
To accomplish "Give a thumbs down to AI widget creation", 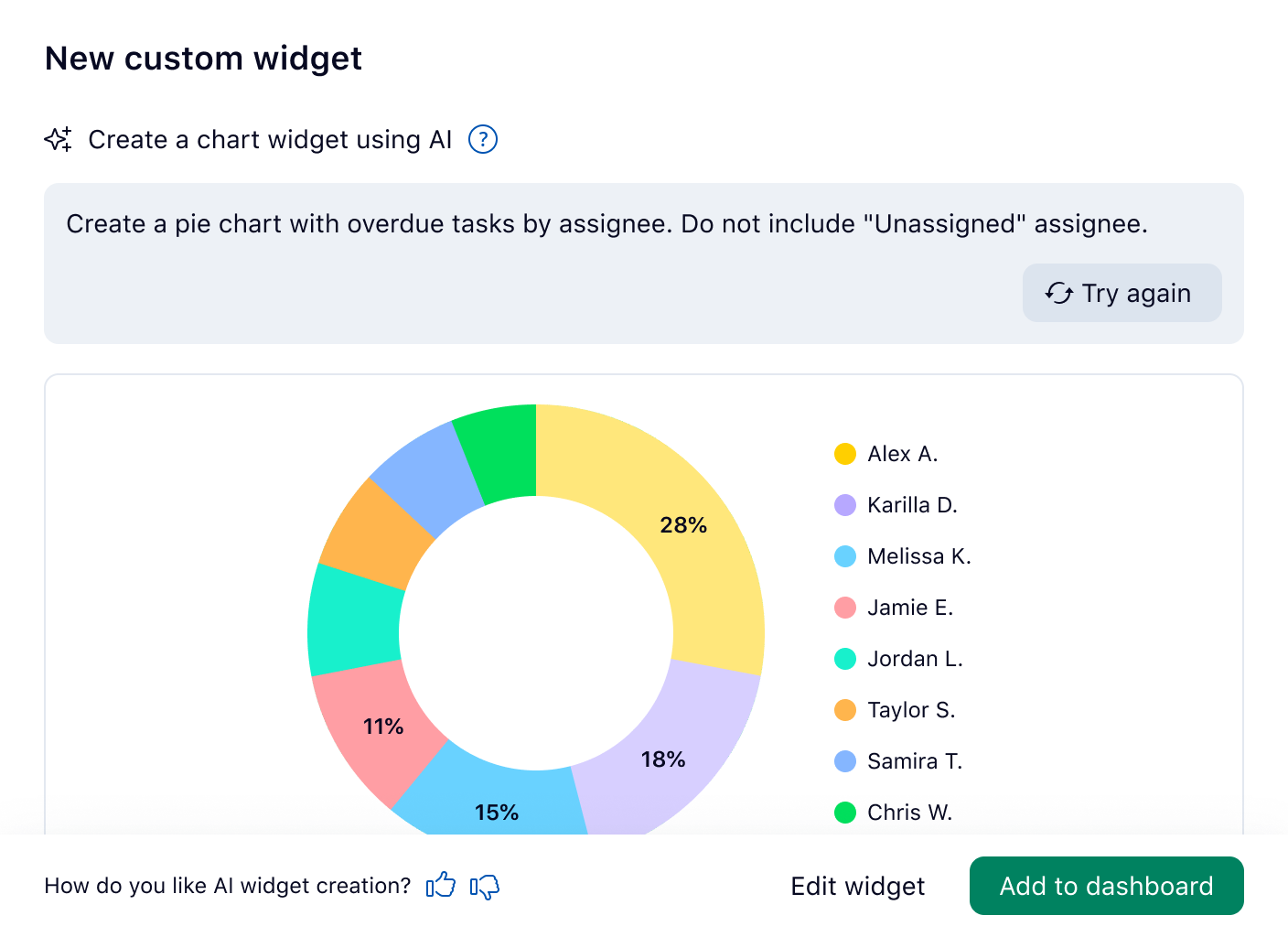I will [484, 887].
